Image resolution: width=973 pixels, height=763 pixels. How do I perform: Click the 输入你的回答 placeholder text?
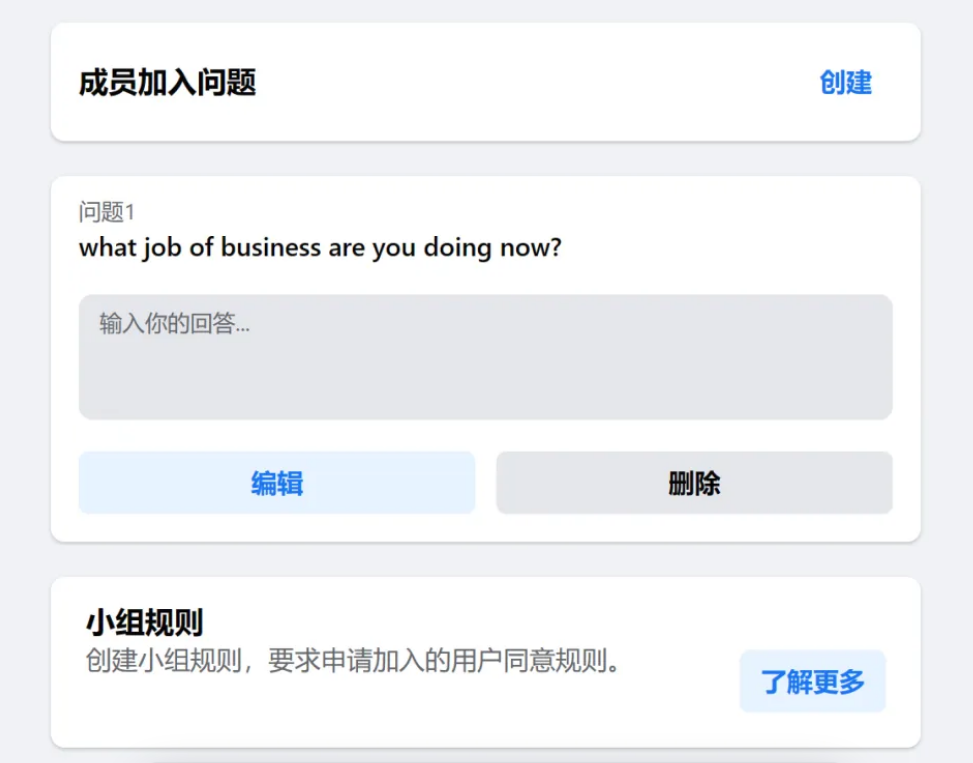[174, 324]
